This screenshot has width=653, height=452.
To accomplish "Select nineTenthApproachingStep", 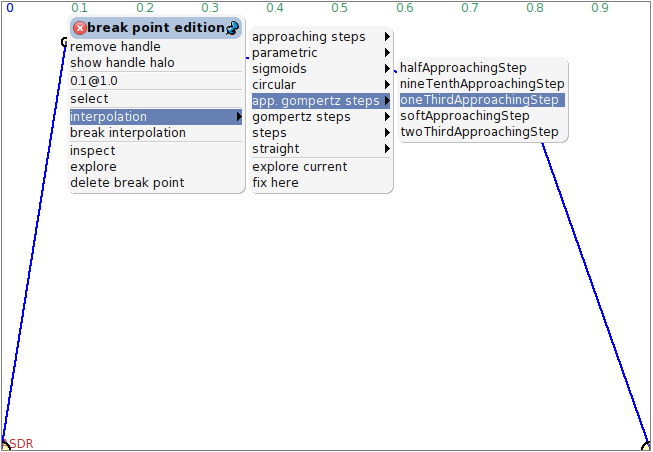I will (482, 84).
